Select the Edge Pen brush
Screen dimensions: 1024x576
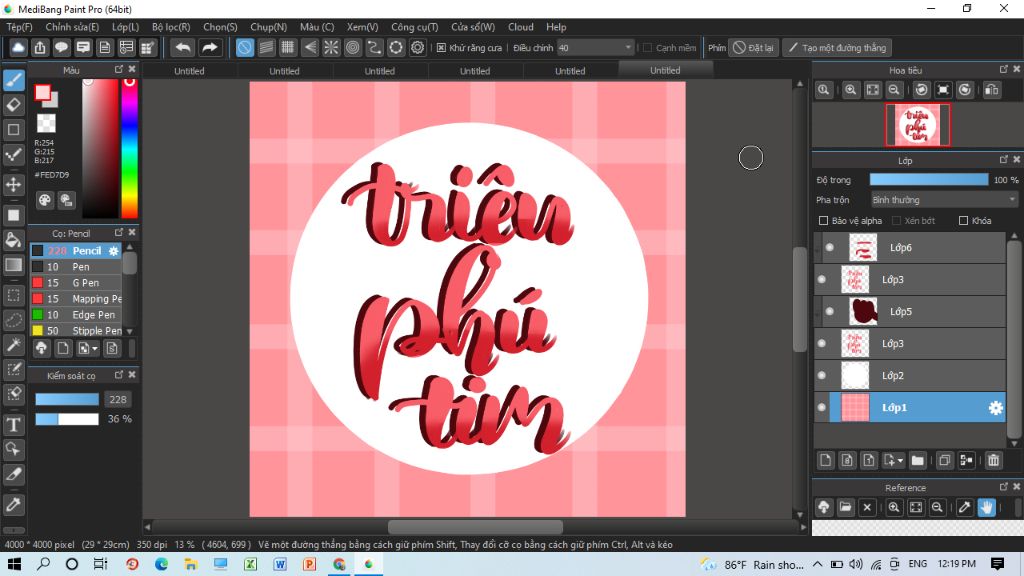click(x=76, y=315)
